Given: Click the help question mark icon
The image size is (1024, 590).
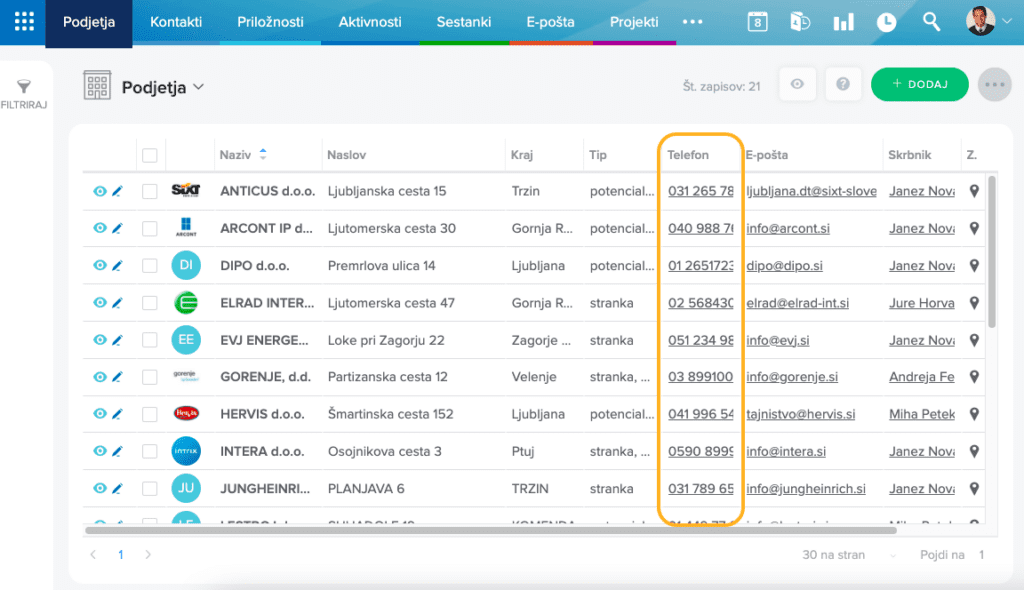Looking at the screenshot, I should tap(843, 85).
